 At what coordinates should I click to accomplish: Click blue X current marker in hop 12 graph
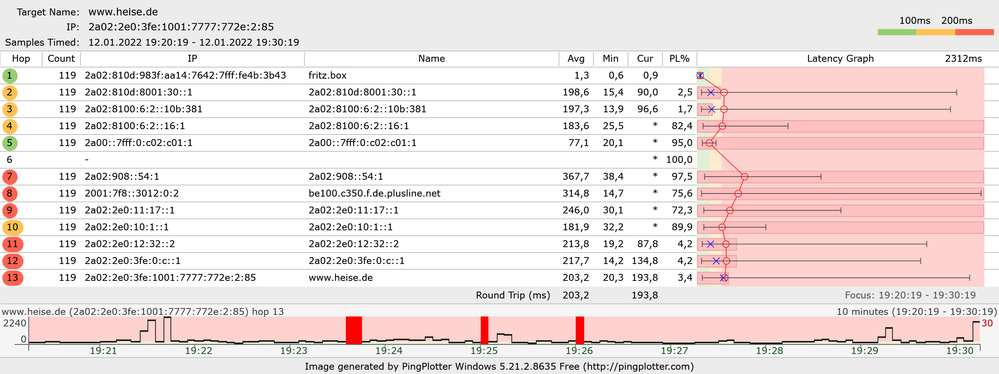pos(716,261)
